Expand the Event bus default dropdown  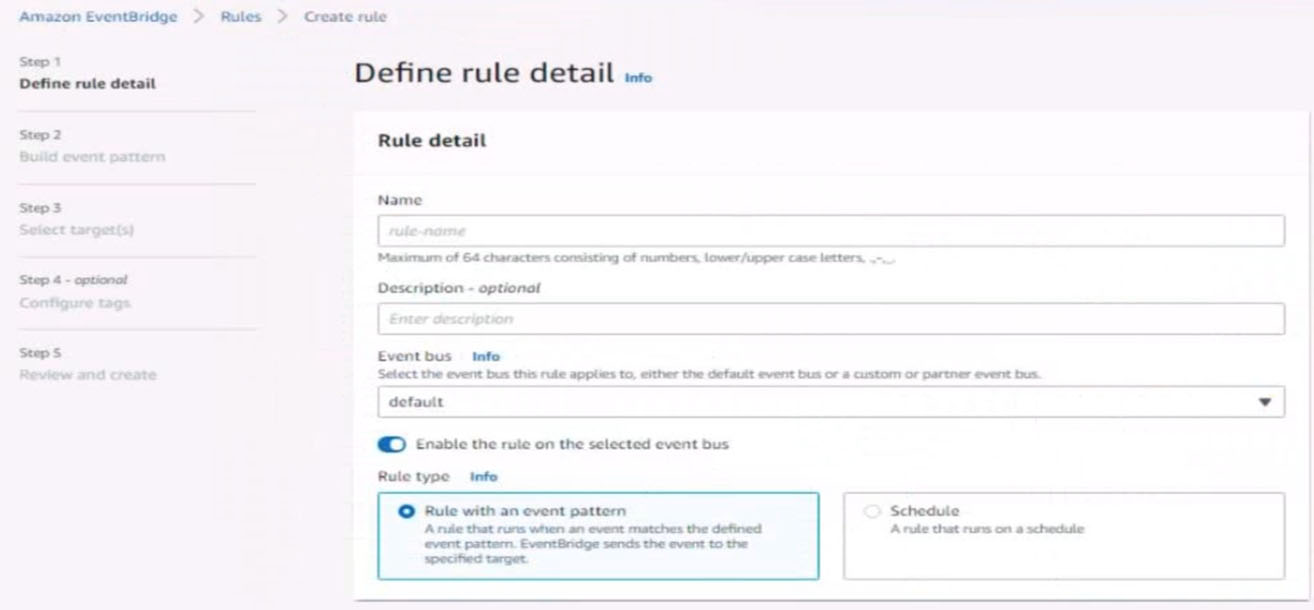point(820,402)
